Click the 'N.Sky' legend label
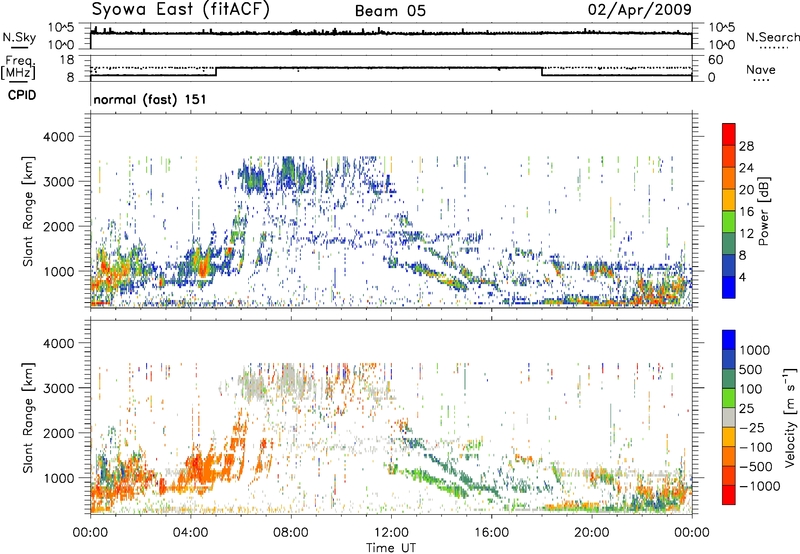This screenshot has height=554, width=800. [x=19, y=37]
